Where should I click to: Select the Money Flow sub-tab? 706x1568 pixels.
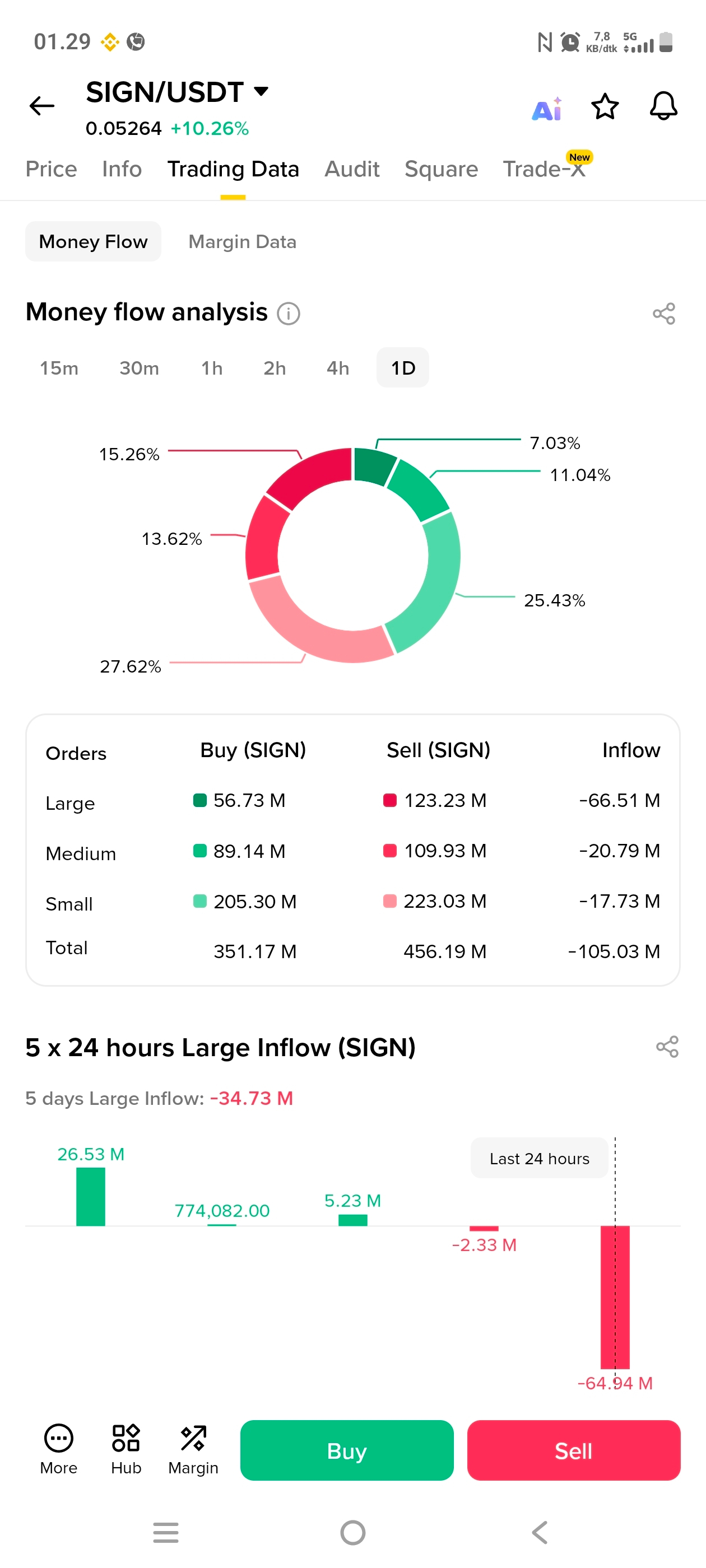(93, 242)
